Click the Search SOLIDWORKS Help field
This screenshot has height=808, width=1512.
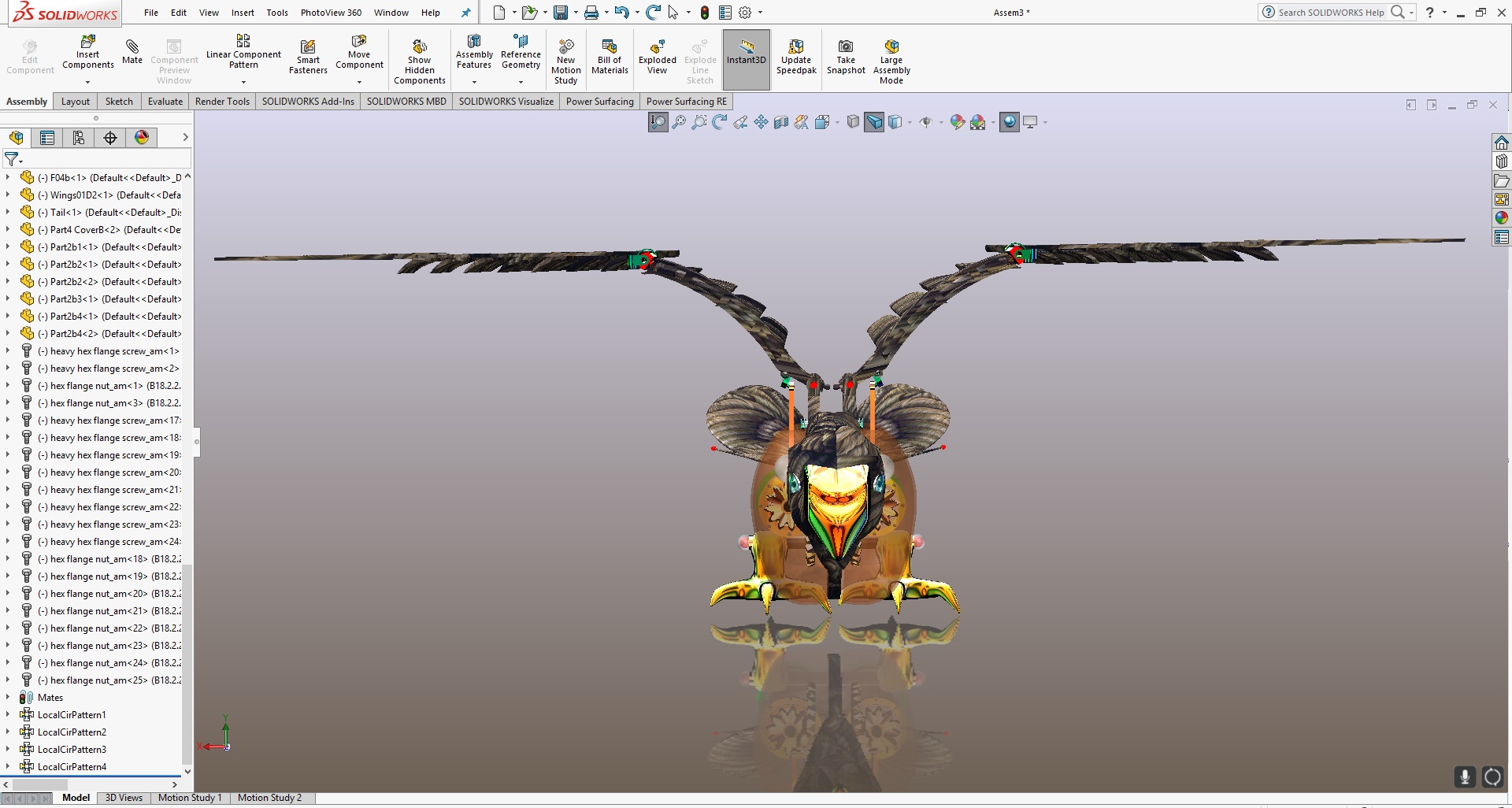click(x=1331, y=13)
